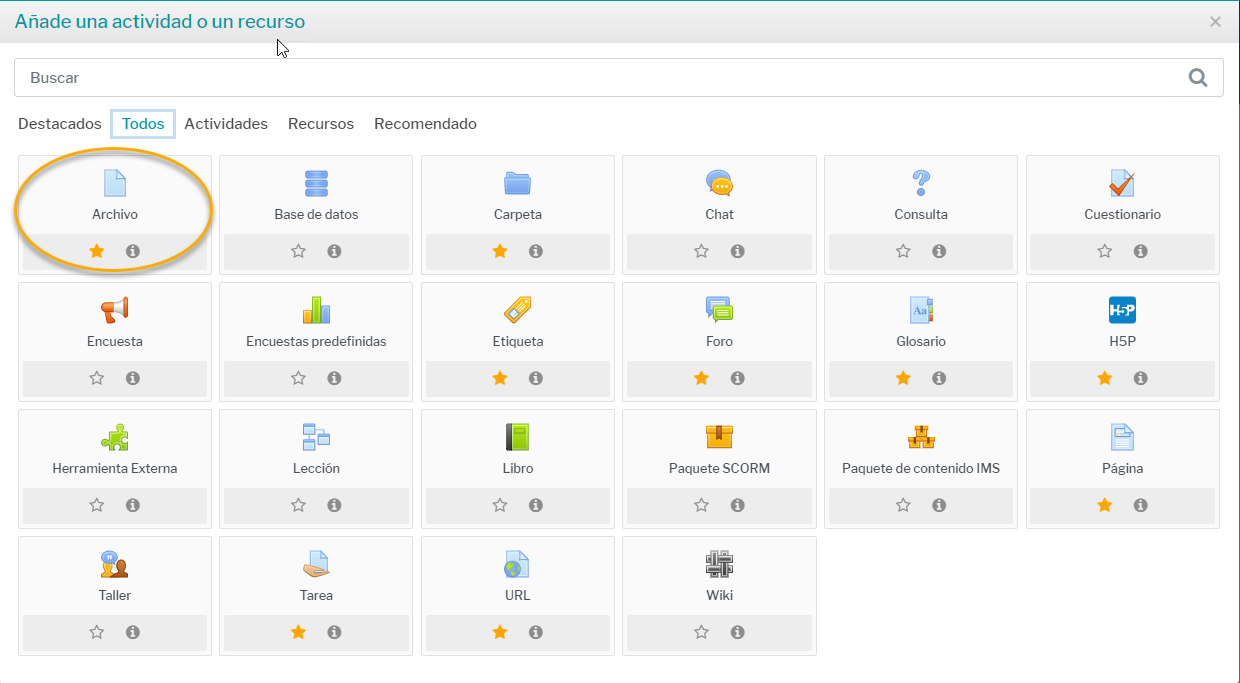Close the add activity dialog
This screenshot has height=683, width=1240.
pos(1215,21)
